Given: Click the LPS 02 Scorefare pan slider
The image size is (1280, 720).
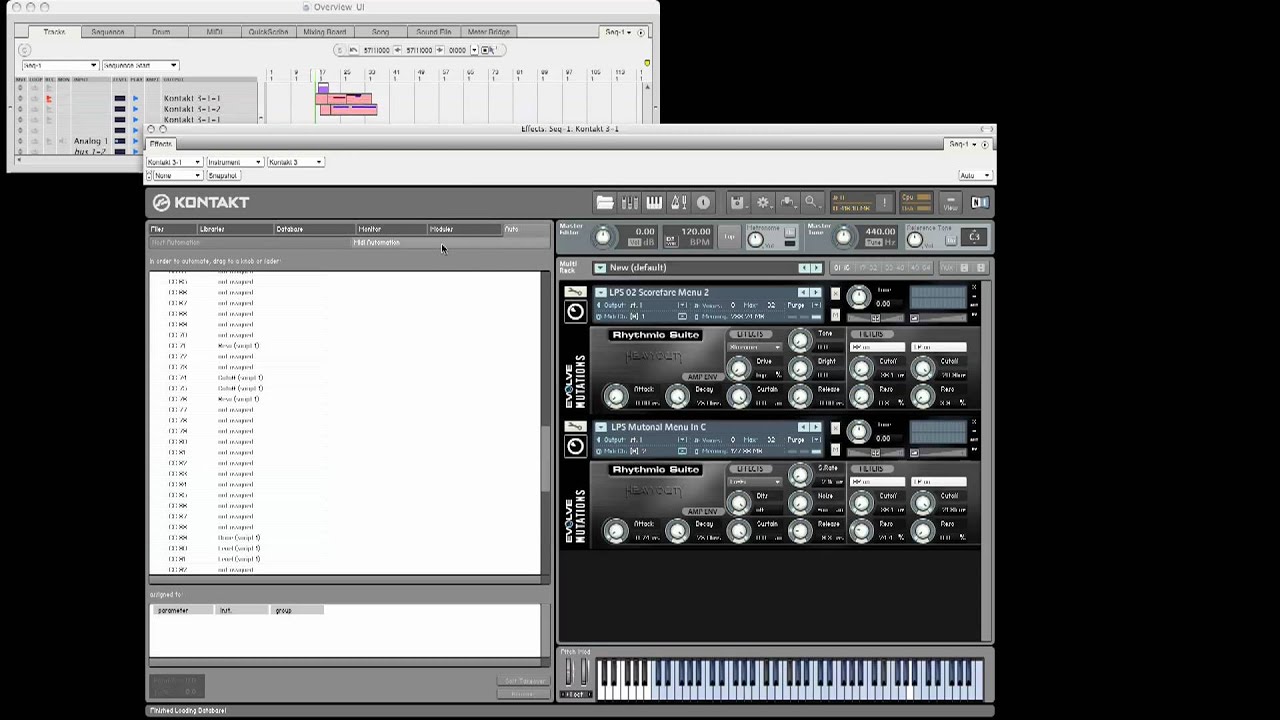Looking at the screenshot, I should point(875,317).
